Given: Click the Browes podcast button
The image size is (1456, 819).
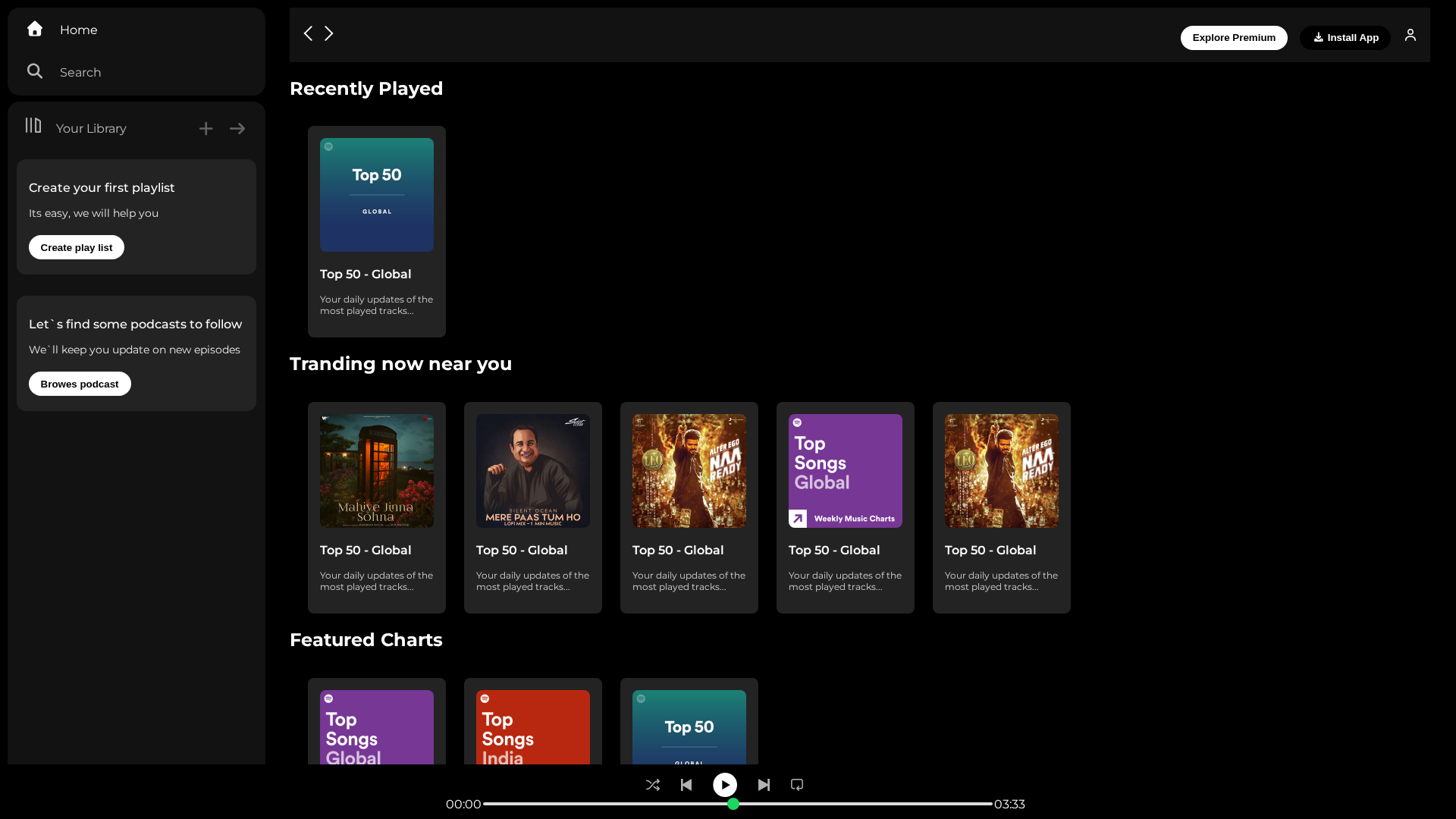Looking at the screenshot, I should point(80,384).
